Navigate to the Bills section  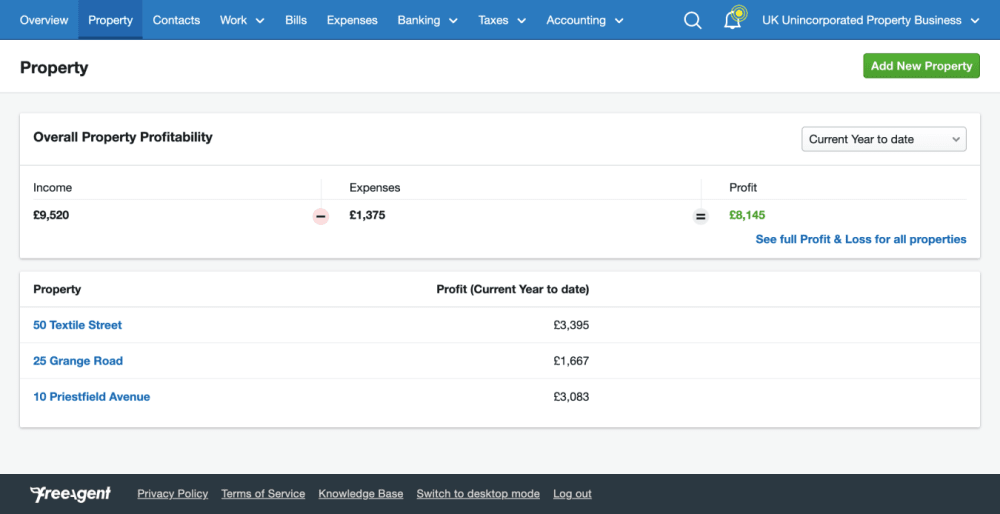296,20
